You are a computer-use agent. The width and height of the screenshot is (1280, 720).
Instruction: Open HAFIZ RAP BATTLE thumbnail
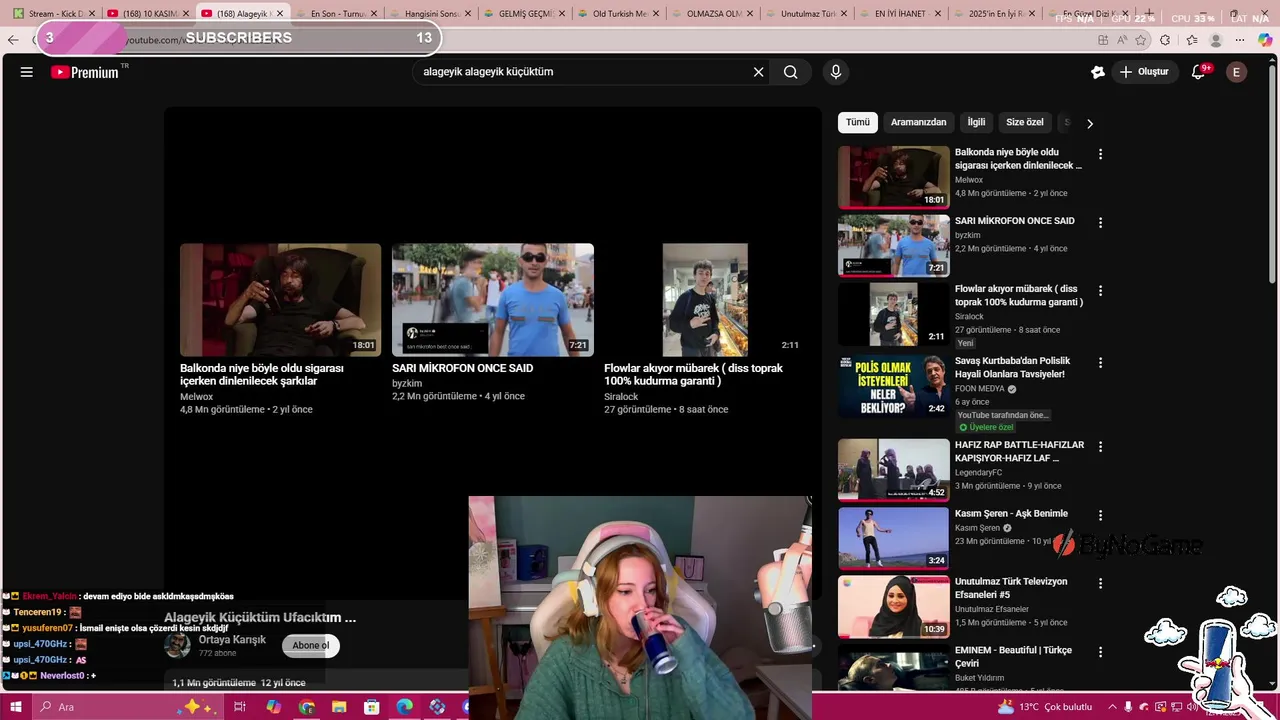894,469
